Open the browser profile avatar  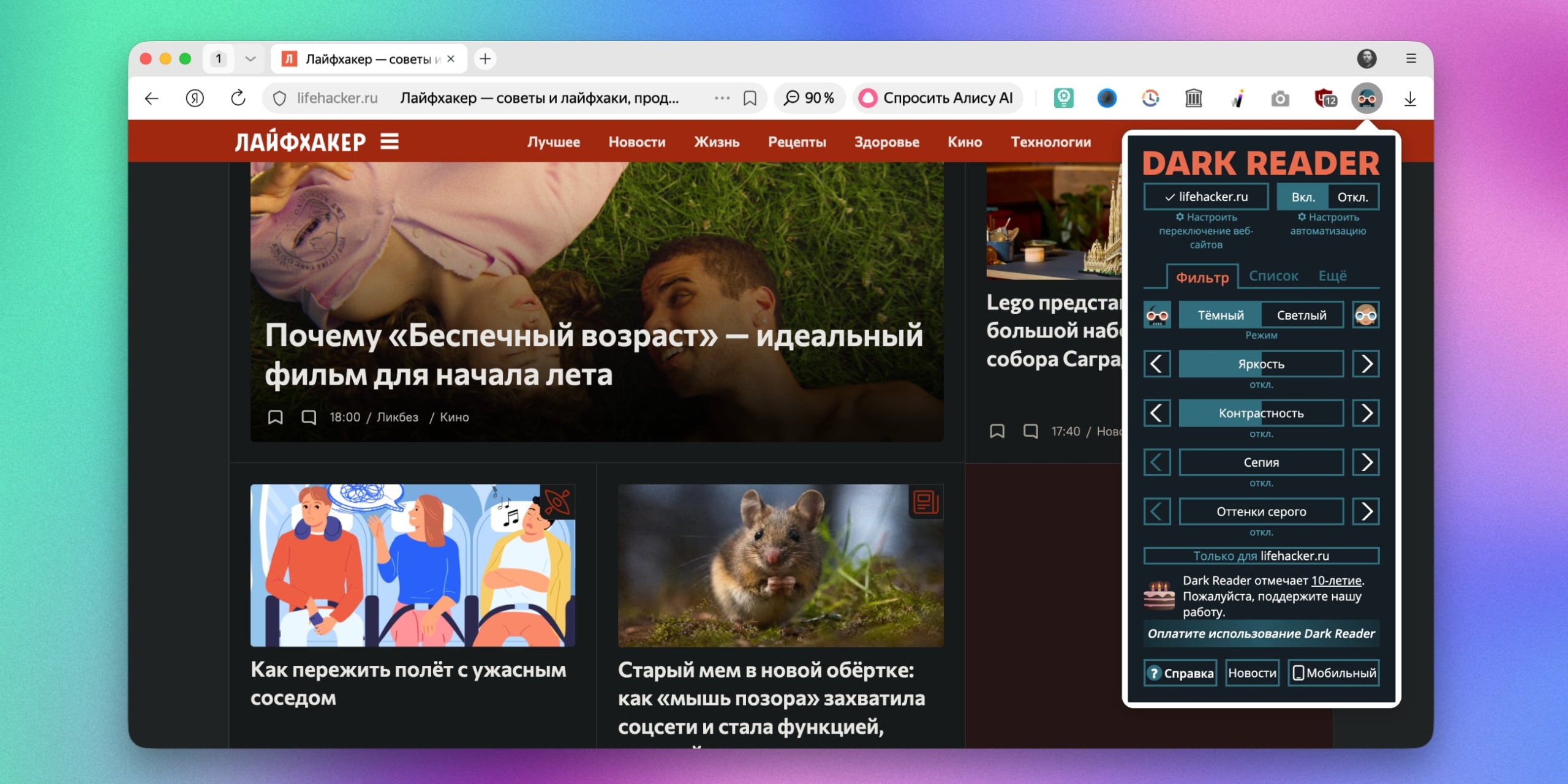(x=1366, y=58)
